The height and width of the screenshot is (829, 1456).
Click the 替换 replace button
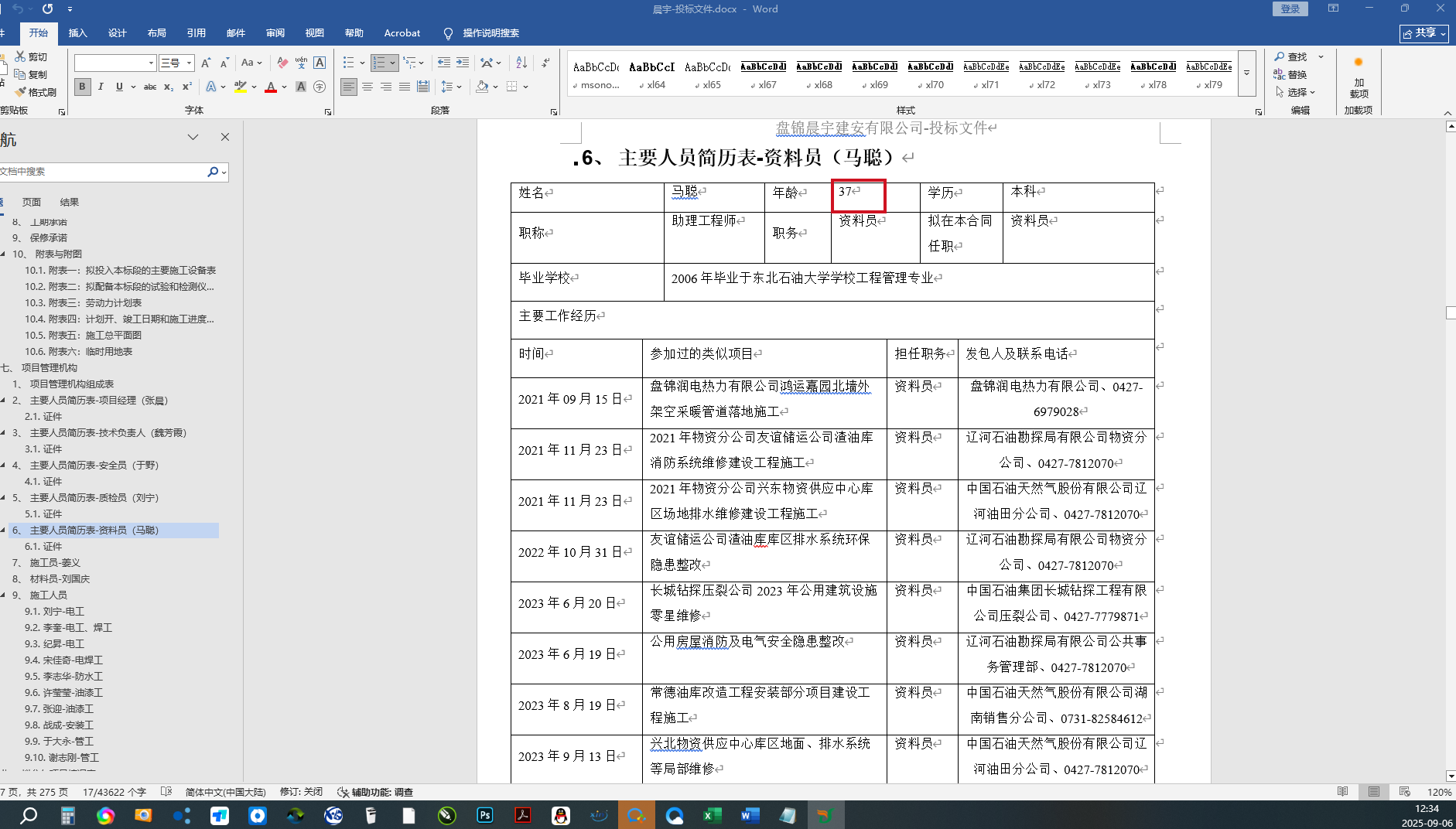(1290, 74)
